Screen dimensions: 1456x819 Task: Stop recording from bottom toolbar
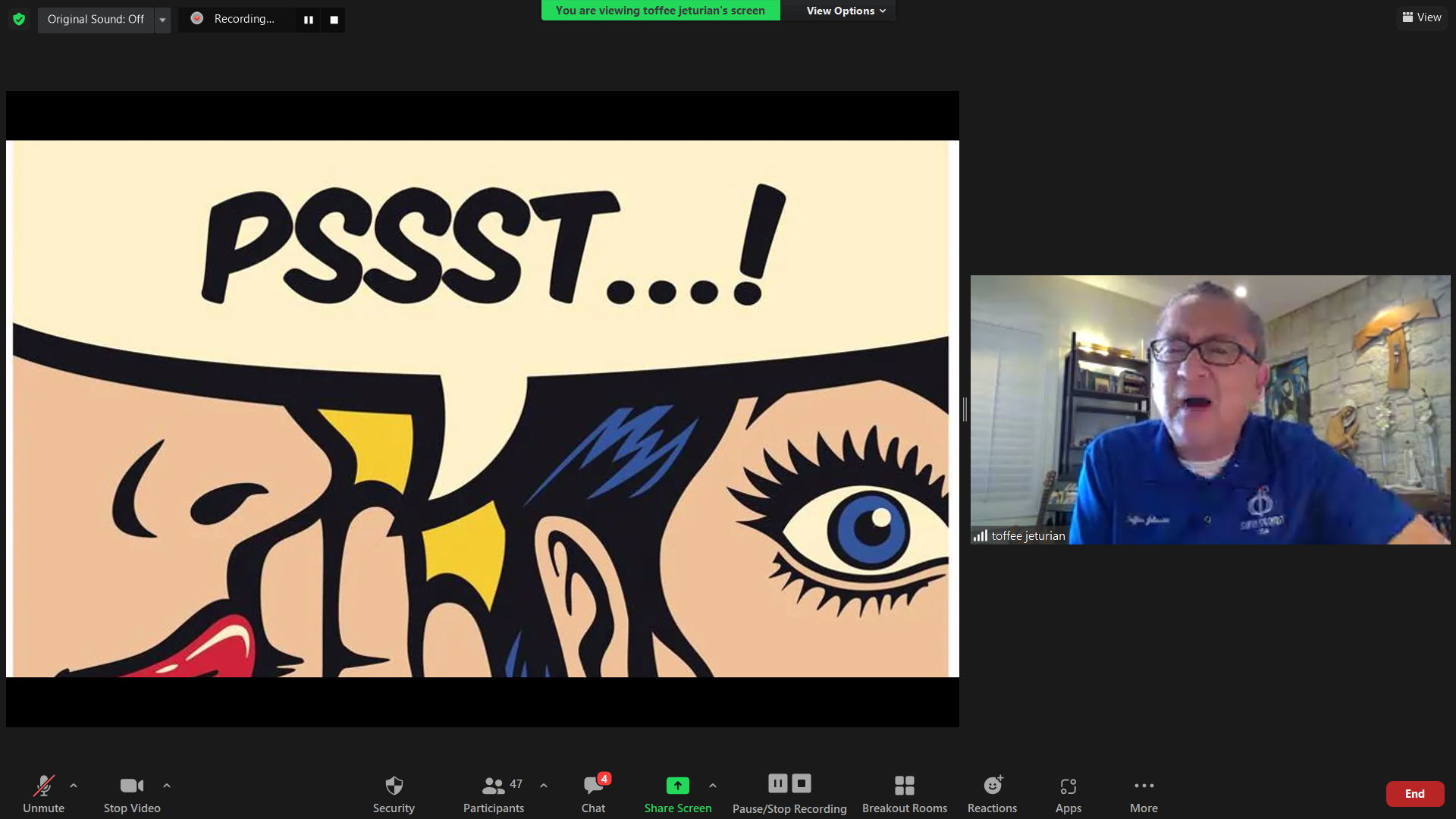point(802,783)
